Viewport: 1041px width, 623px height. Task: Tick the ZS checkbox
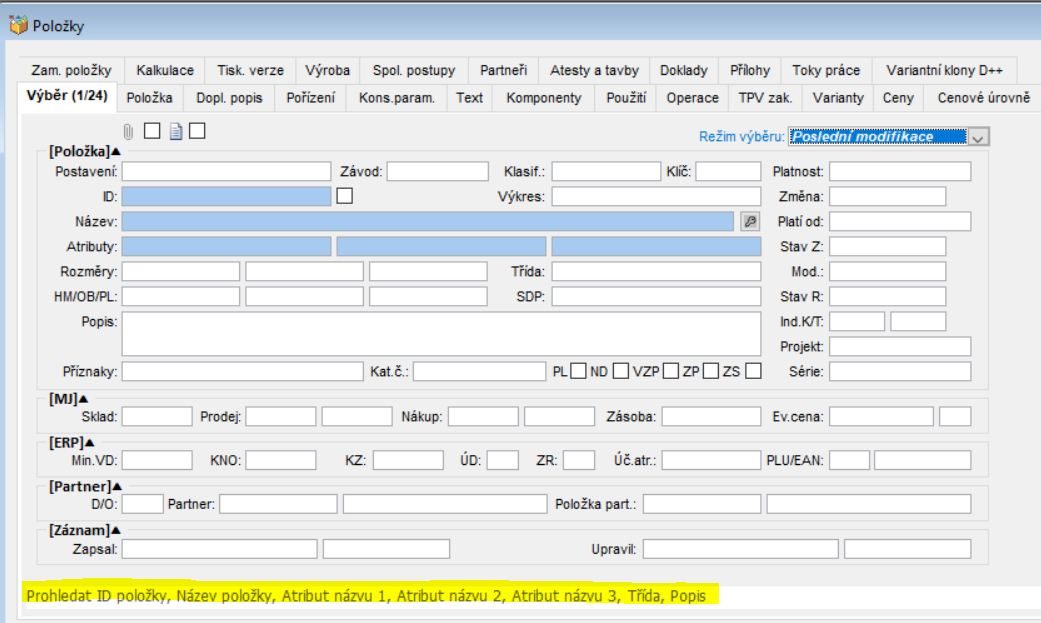tap(753, 371)
